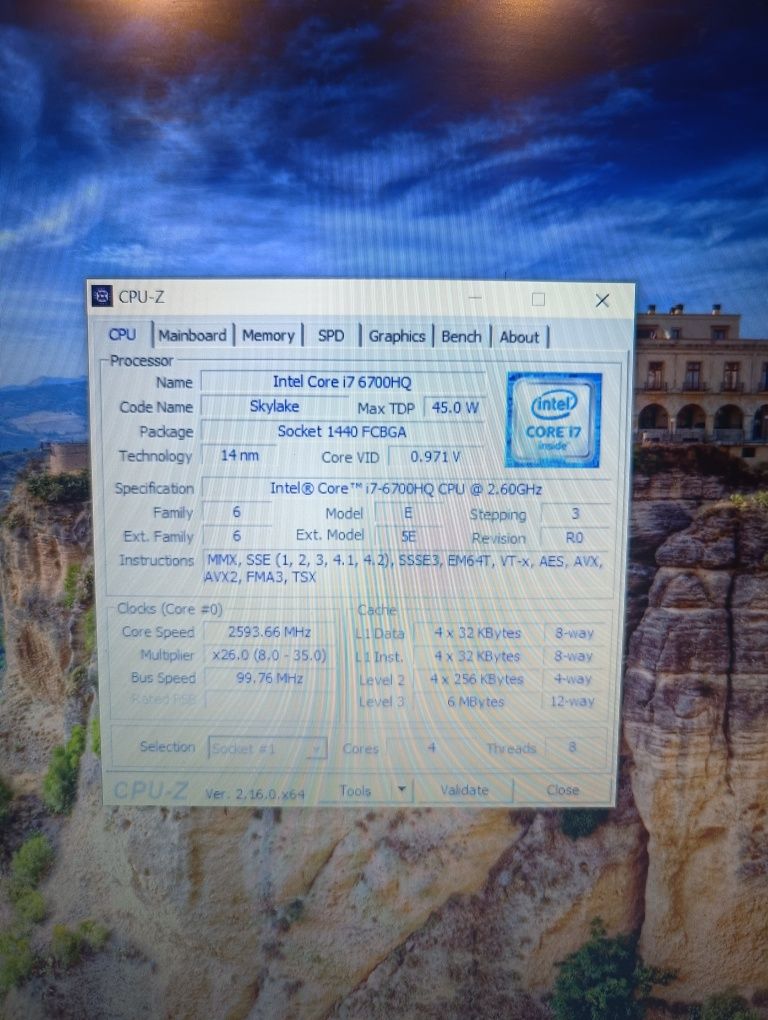Click the L1 Inst. value 4 x 32 KBytes
The image size is (768, 1020).
(477, 656)
